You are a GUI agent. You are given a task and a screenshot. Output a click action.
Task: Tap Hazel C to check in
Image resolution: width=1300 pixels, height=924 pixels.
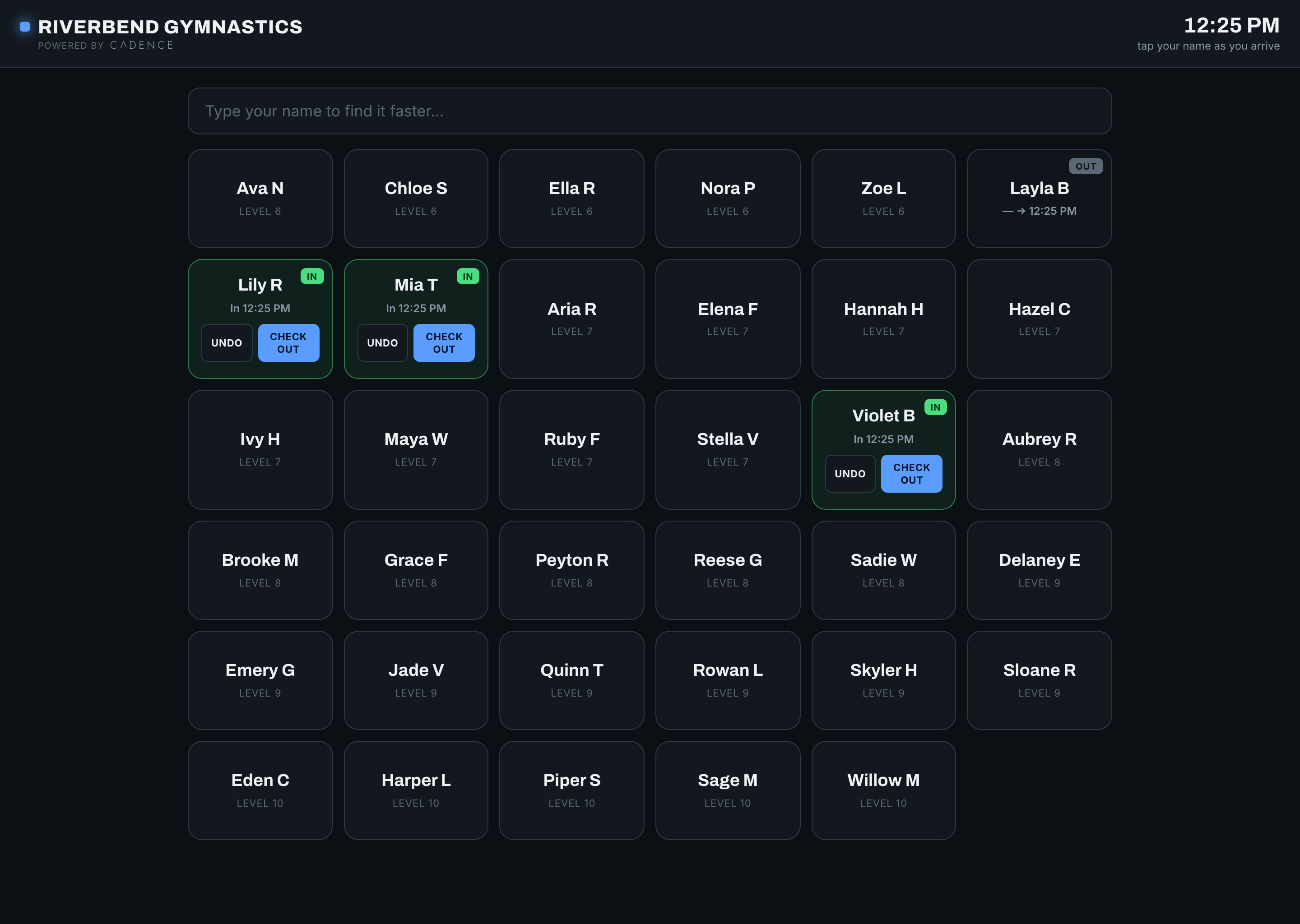[1039, 319]
